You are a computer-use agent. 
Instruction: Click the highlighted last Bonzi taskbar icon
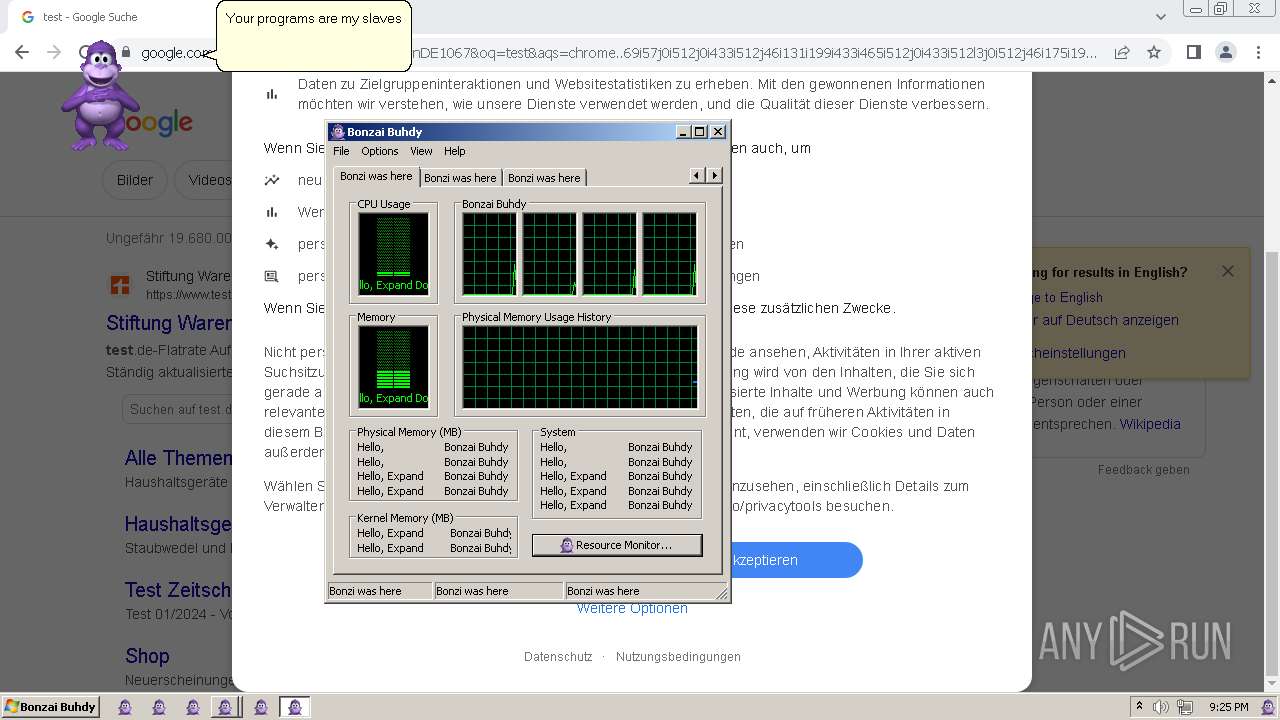pyautogui.click(x=295, y=707)
